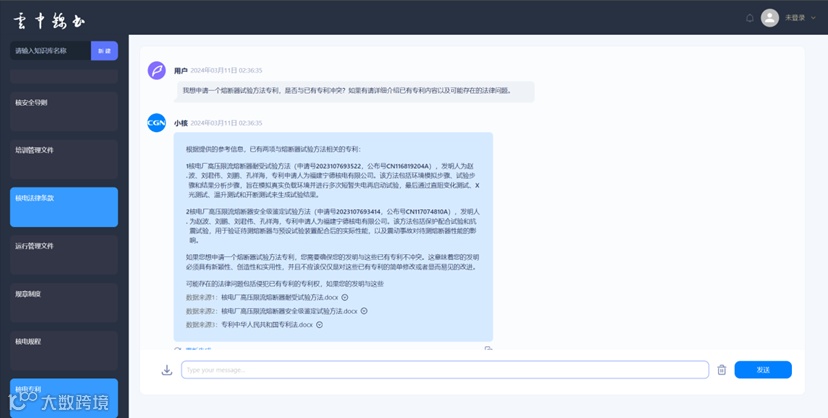Click the 数据来源3 label
The width and height of the screenshot is (828, 418).
pos(201,325)
